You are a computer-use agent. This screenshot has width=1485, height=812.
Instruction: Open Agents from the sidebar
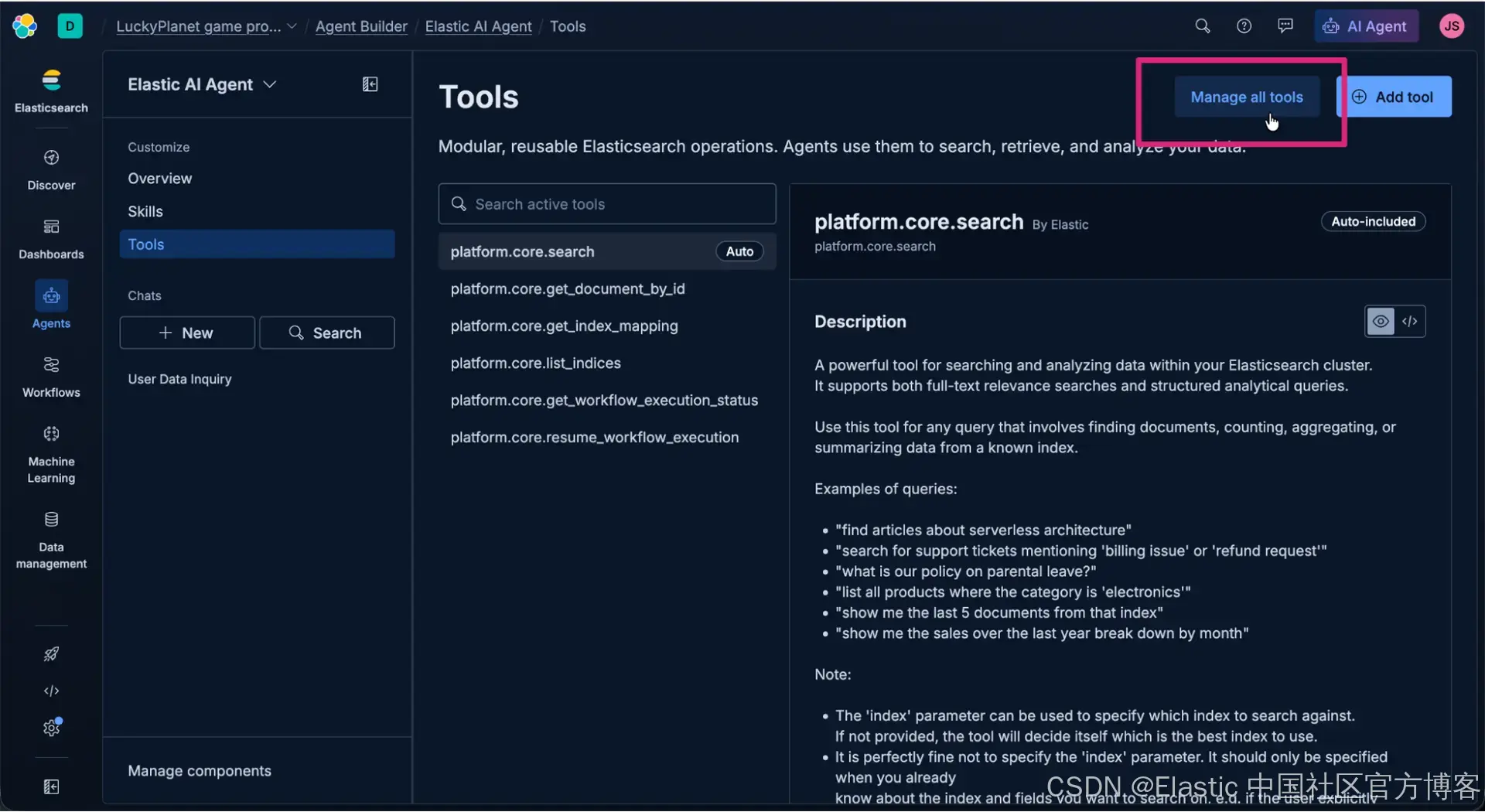(x=51, y=305)
